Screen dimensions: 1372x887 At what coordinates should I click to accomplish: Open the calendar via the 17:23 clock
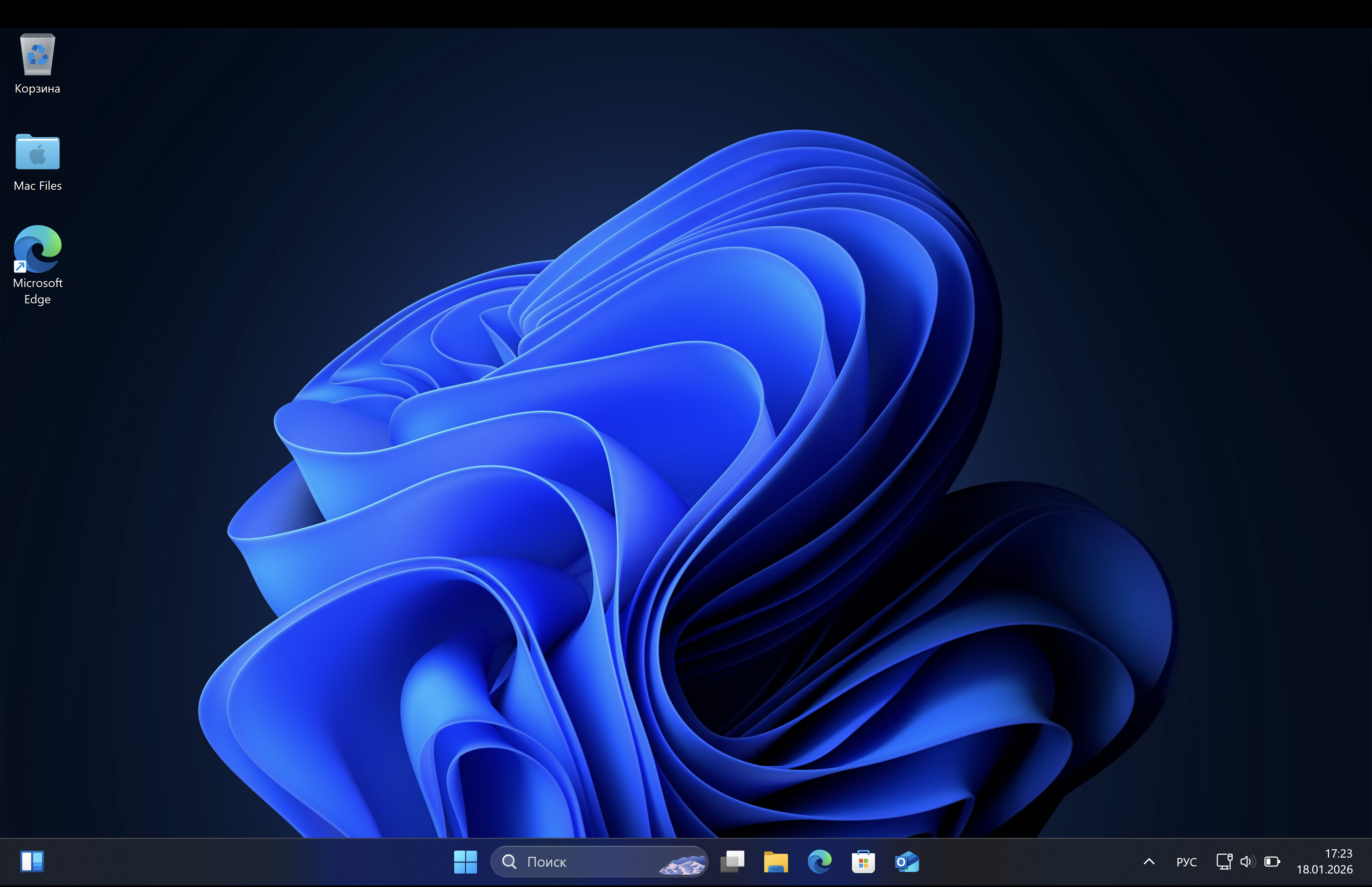point(1338,854)
